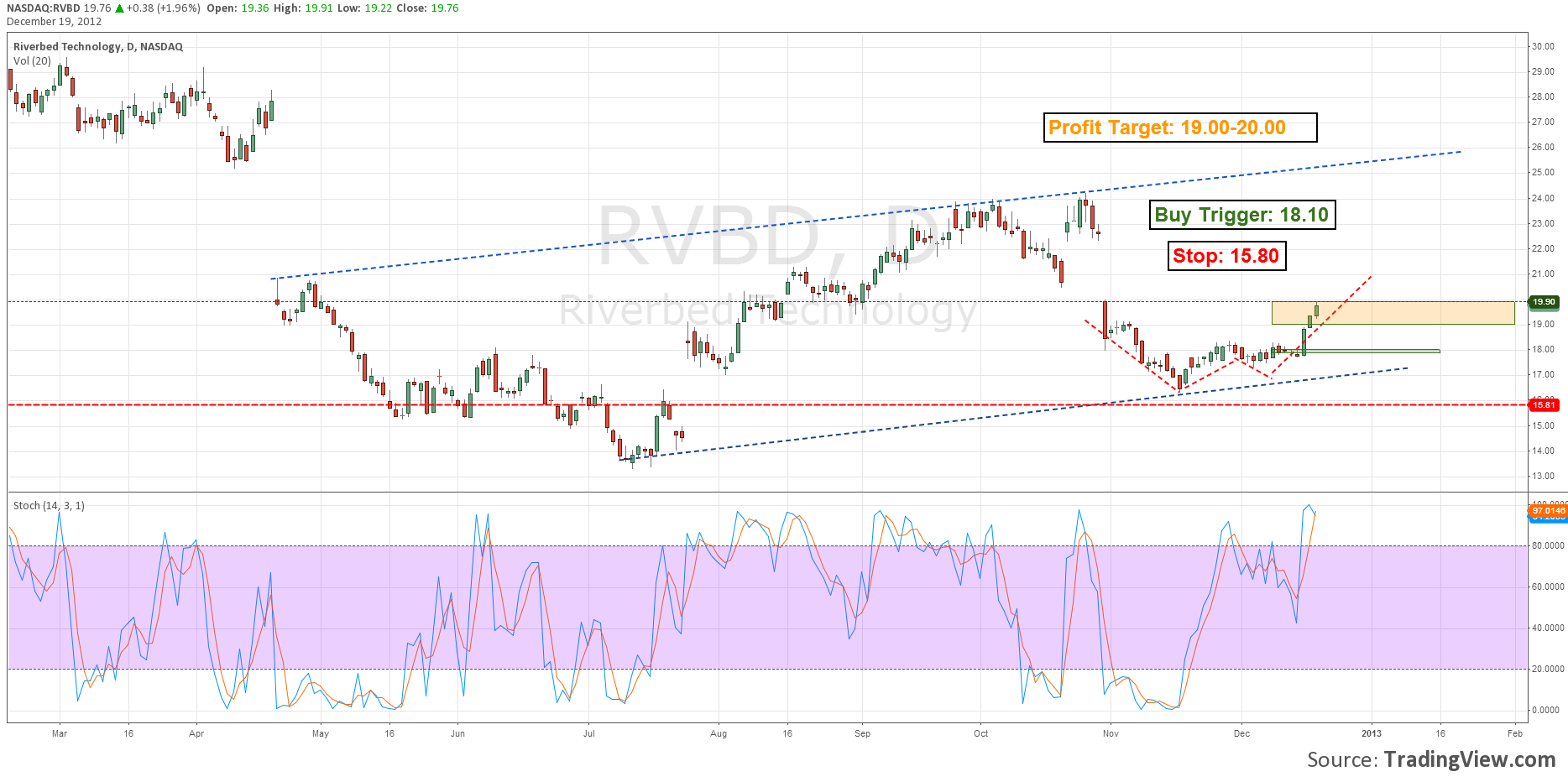Click the Nov label on time axis
1568x782 pixels.
pos(1111,733)
